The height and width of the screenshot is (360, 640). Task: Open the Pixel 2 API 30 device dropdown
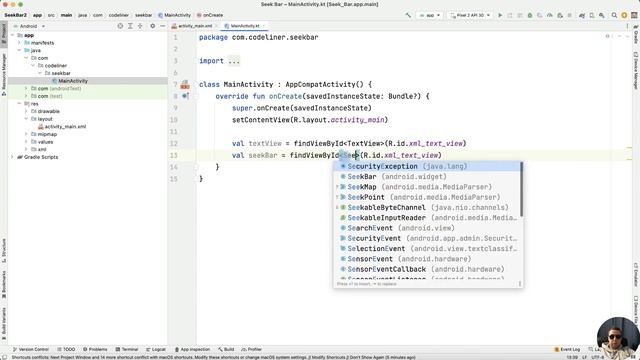coord(469,15)
